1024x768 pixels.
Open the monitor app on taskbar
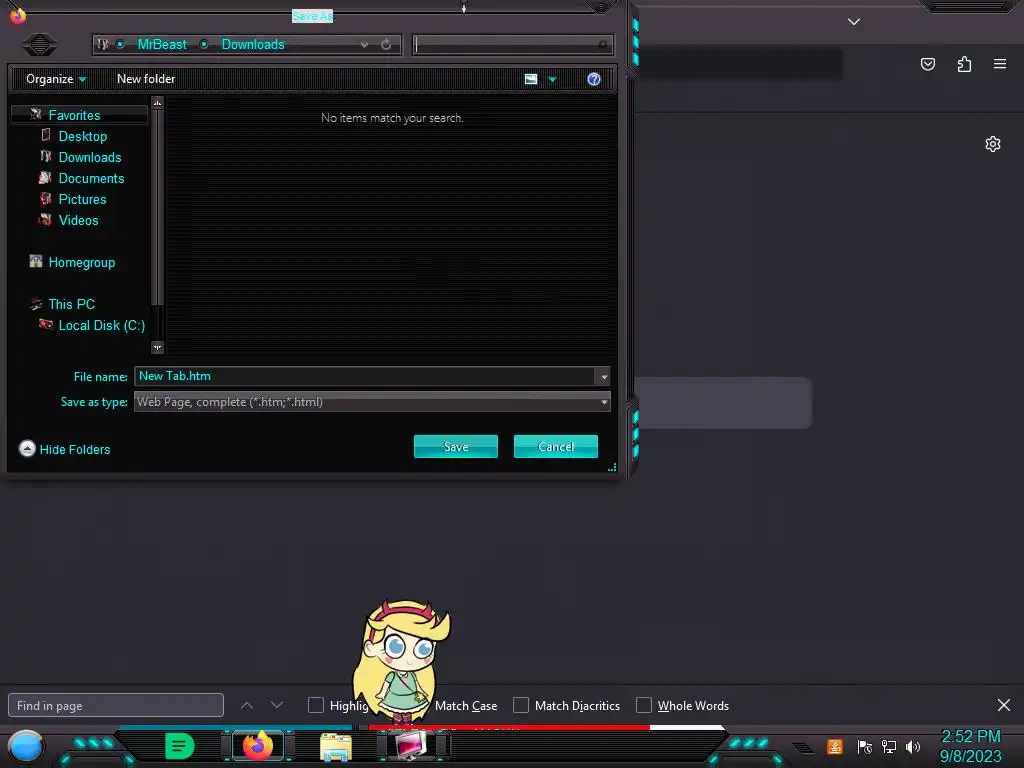pos(411,746)
